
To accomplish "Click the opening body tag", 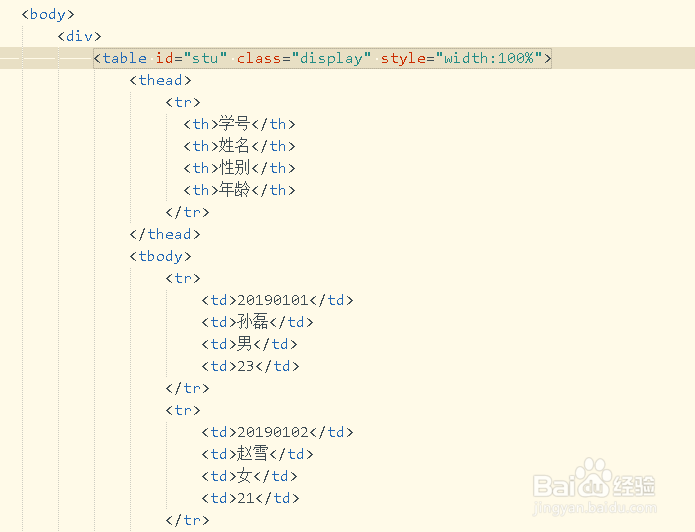I will (48, 14).
